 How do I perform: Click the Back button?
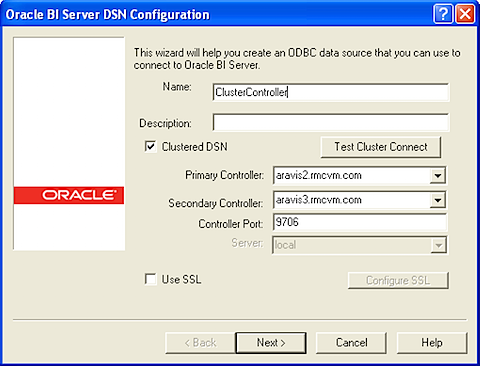(x=200, y=343)
